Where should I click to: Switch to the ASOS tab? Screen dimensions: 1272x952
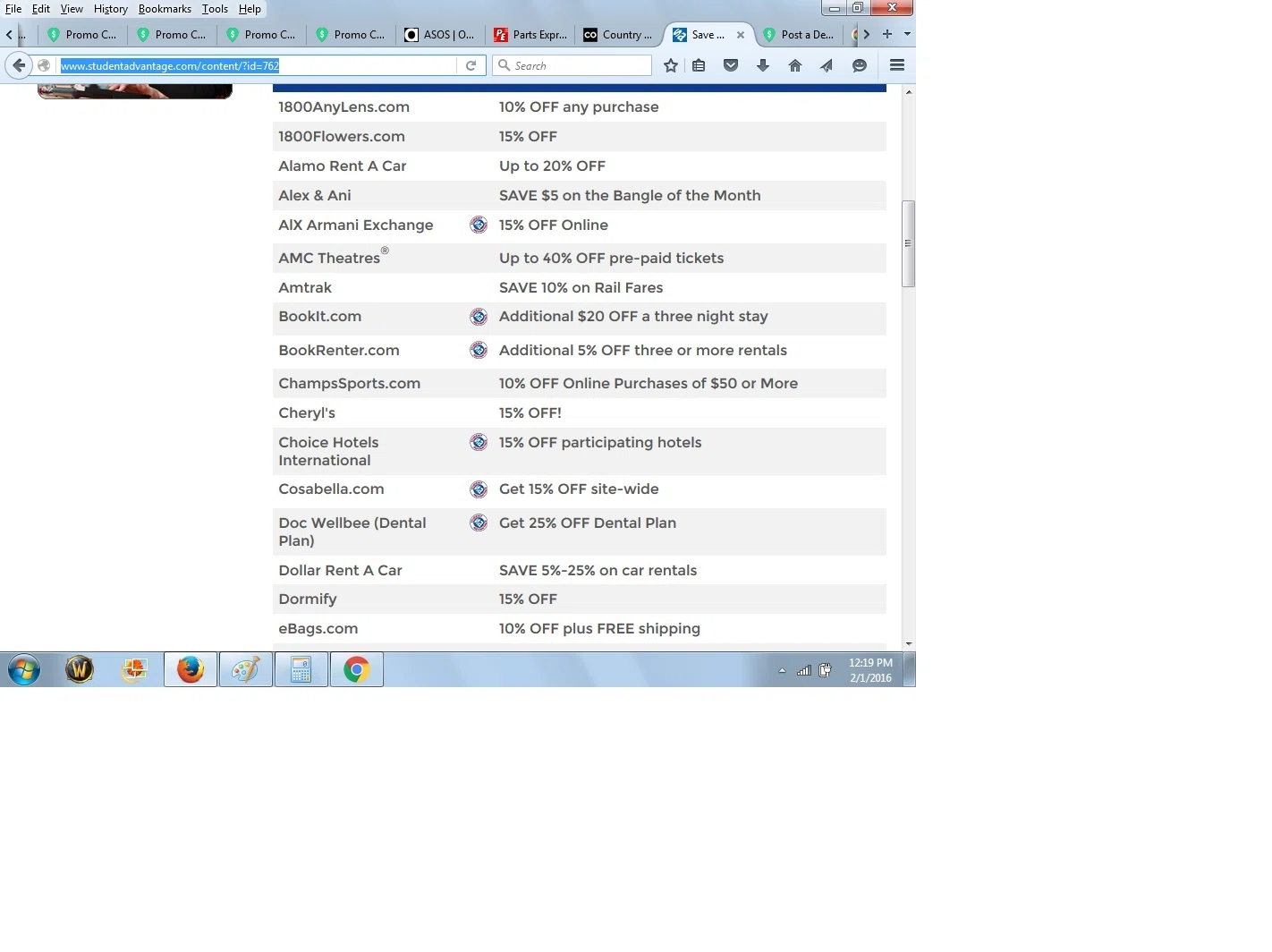pos(440,35)
